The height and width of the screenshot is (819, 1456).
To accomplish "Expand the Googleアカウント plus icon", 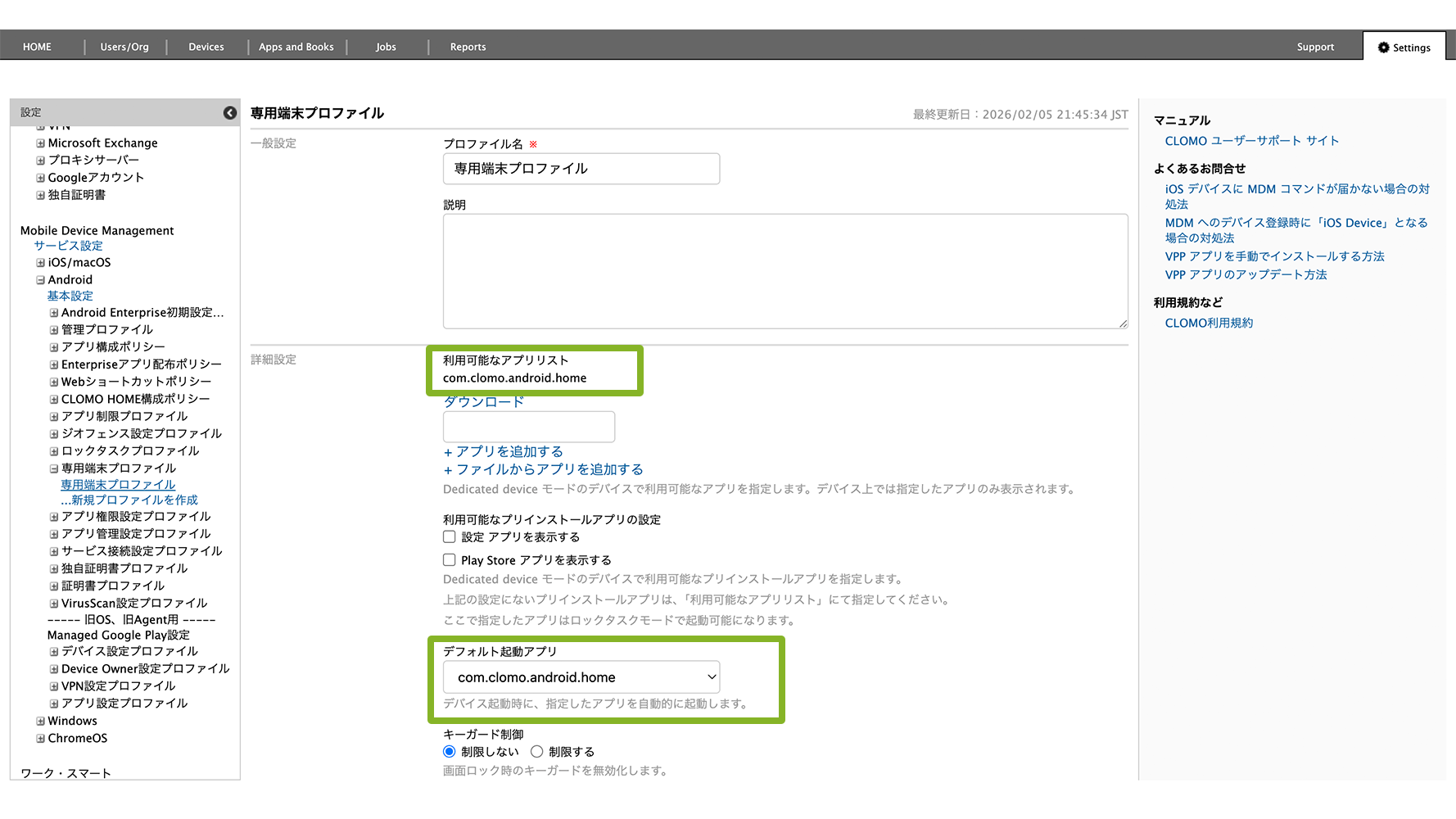I will (40, 178).
